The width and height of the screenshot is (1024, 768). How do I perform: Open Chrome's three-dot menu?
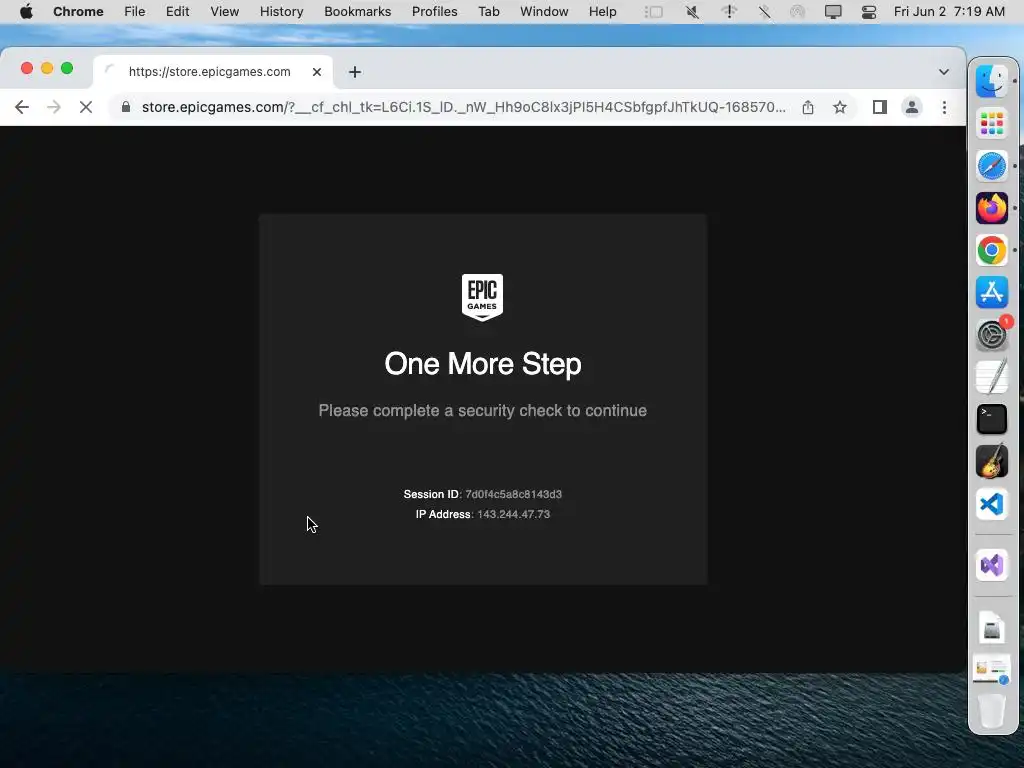tap(944, 107)
